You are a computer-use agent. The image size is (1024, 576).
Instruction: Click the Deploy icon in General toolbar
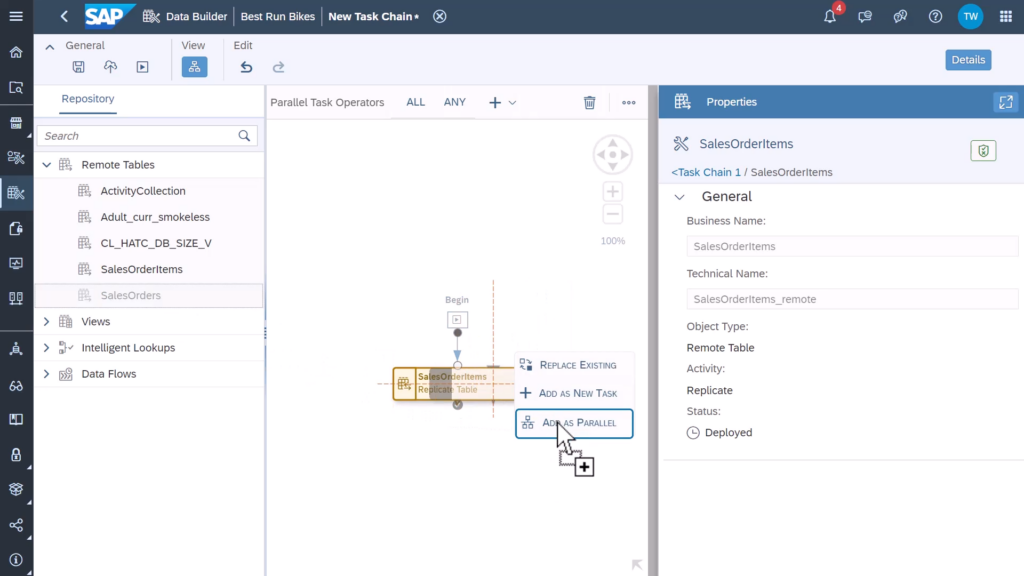click(x=110, y=67)
